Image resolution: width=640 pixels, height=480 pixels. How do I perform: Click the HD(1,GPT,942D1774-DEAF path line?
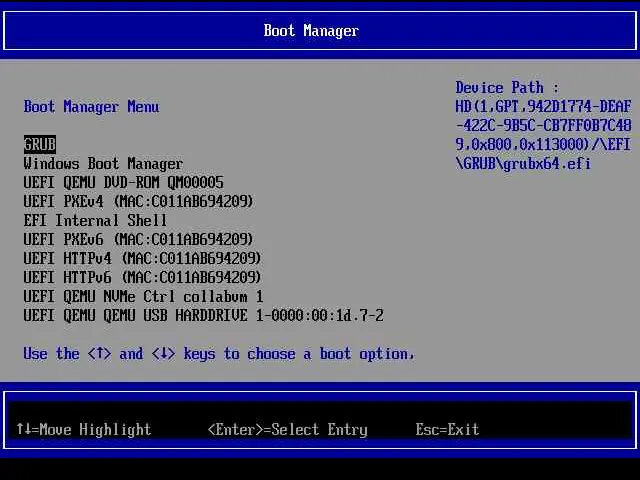[x=543, y=107]
